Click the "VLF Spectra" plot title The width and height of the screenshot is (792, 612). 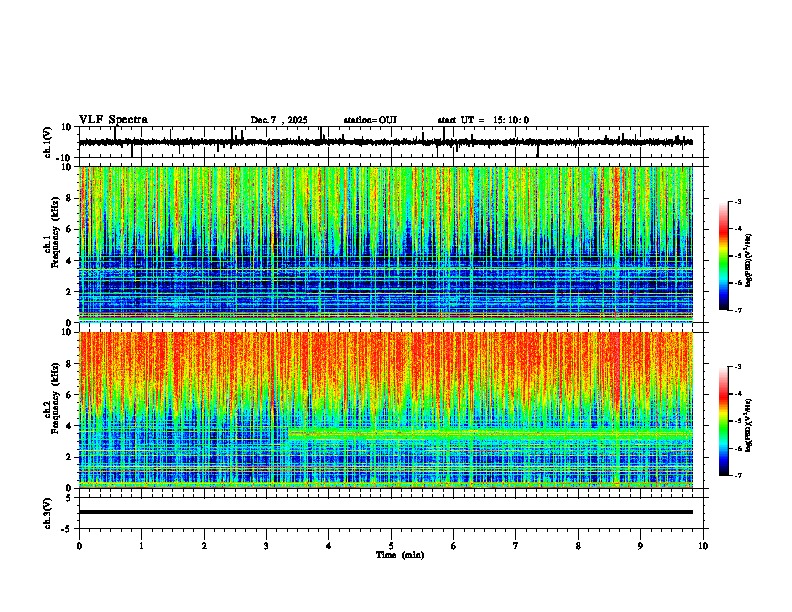click(113, 120)
